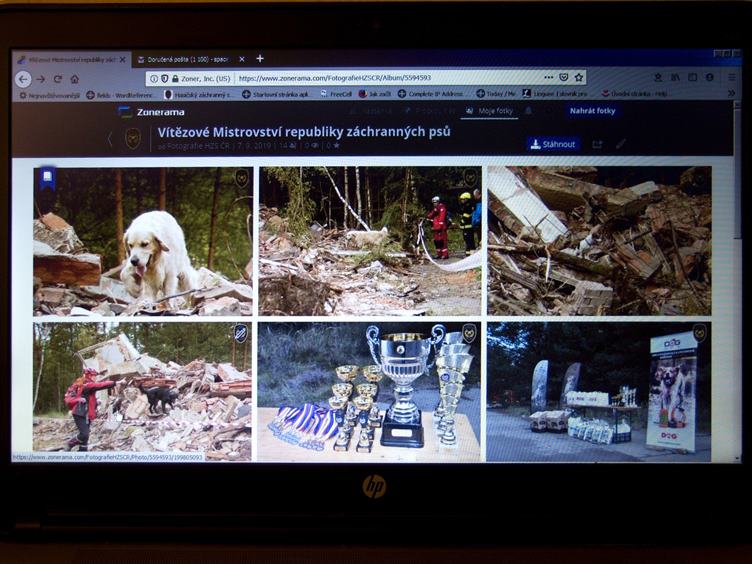The height and width of the screenshot is (564, 752).
Task: Click the badge on the banner stand photo
Action: pos(700,332)
